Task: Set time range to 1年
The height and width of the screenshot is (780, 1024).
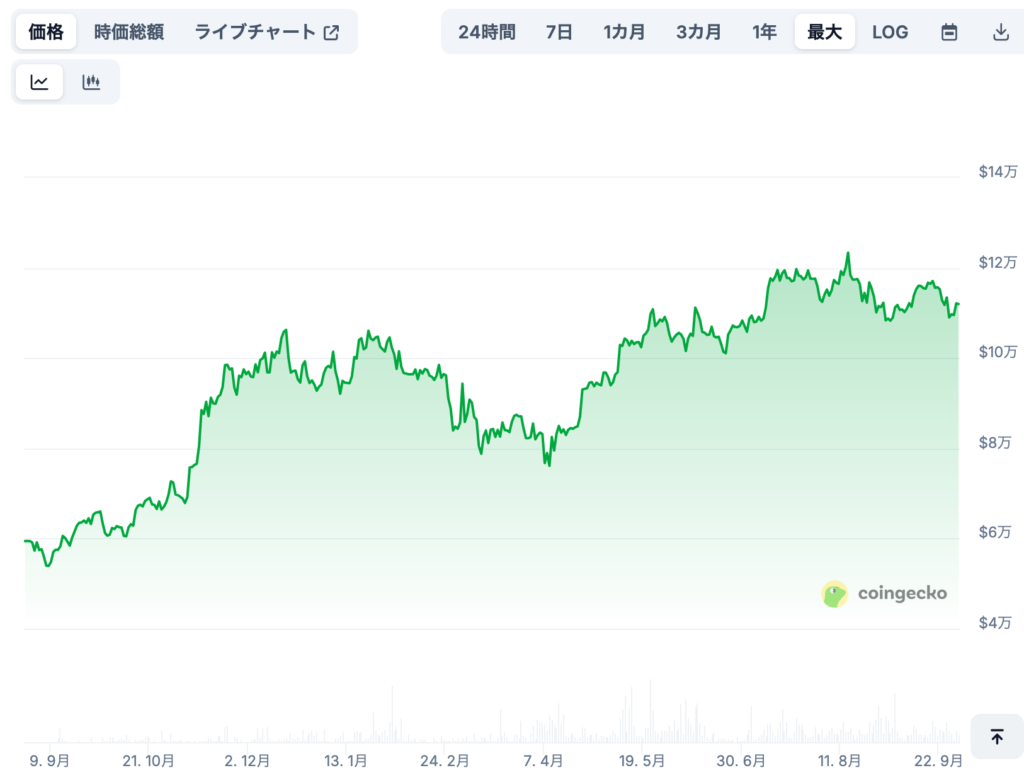Action: 764,32
